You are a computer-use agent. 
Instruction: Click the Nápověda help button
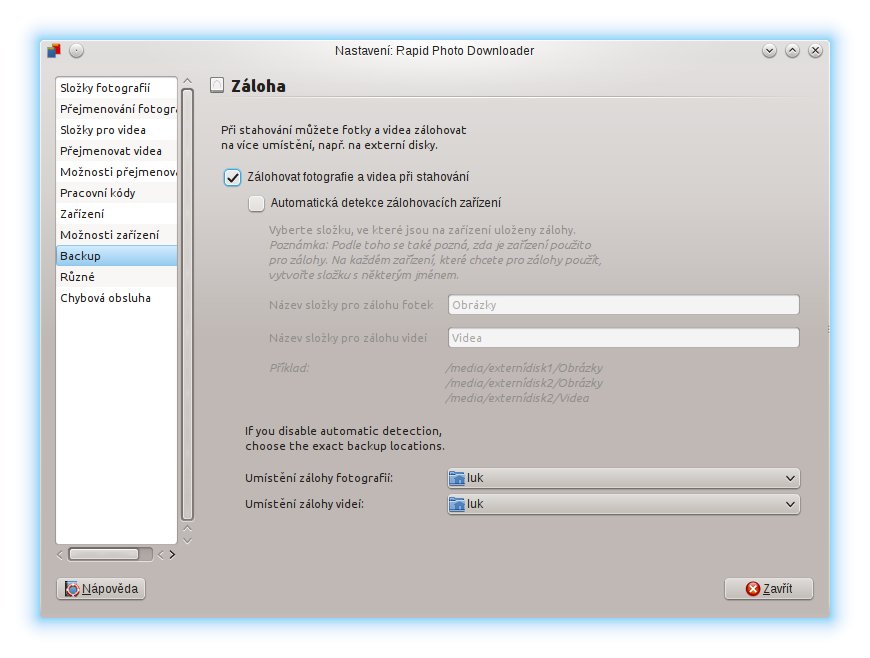point(101,589)
